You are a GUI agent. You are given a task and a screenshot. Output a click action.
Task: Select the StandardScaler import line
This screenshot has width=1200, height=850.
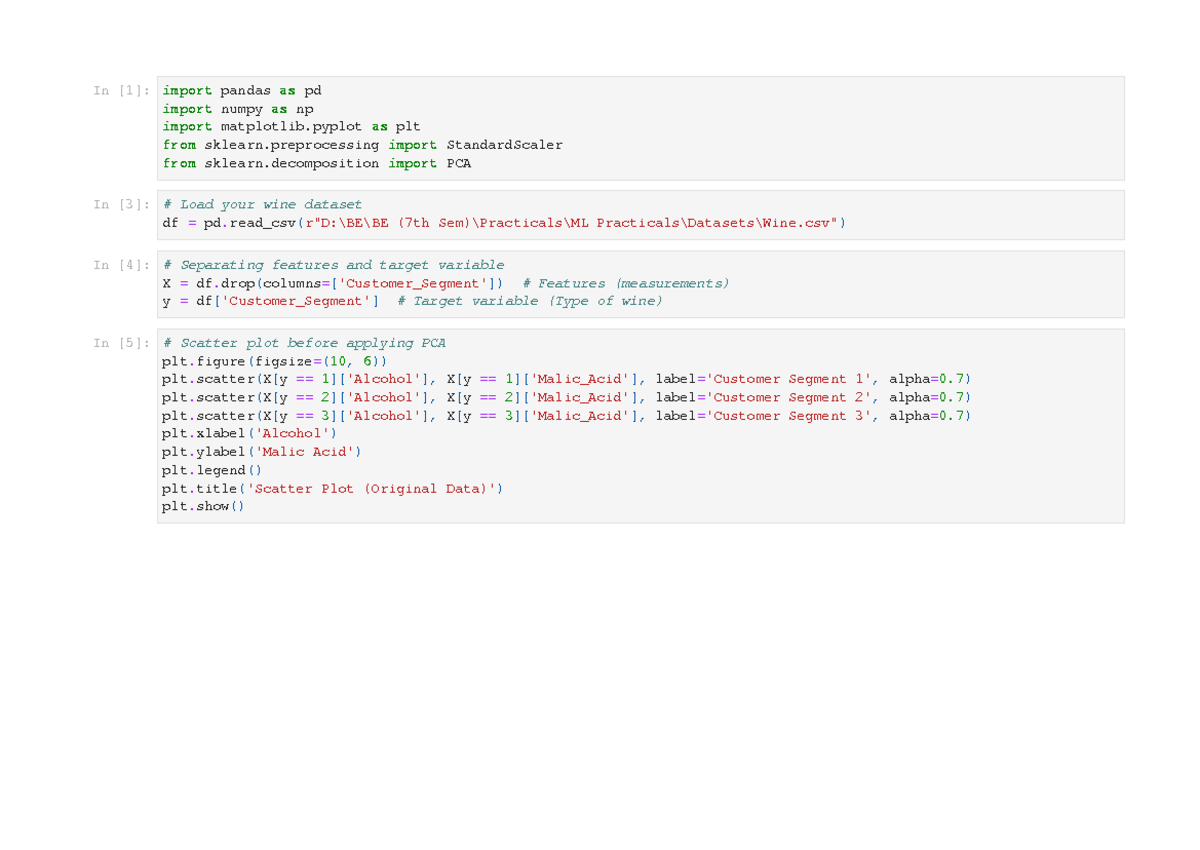pyautogui.click(x=363, y=145)
